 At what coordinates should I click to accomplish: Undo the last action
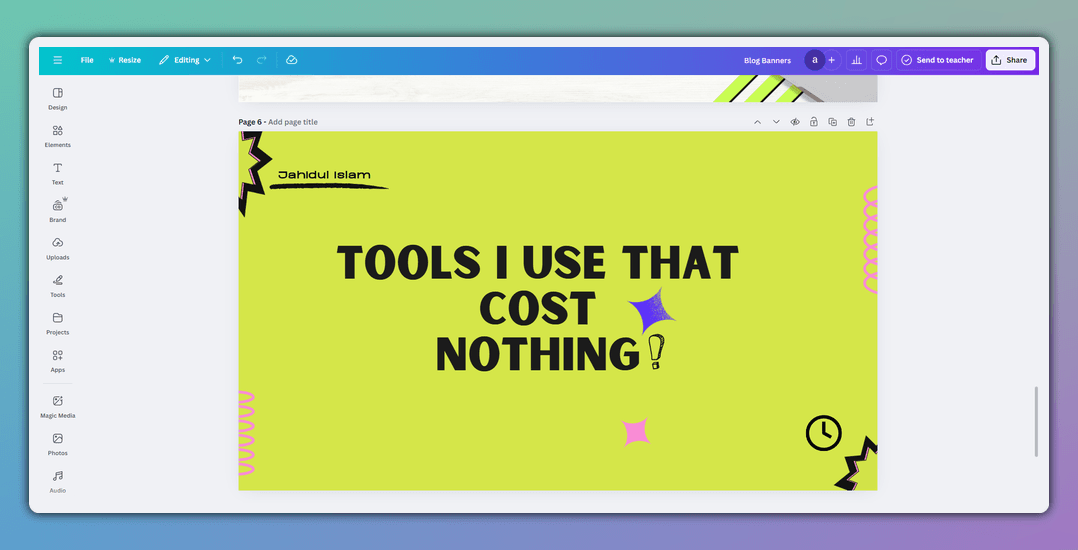pos(237,60)
